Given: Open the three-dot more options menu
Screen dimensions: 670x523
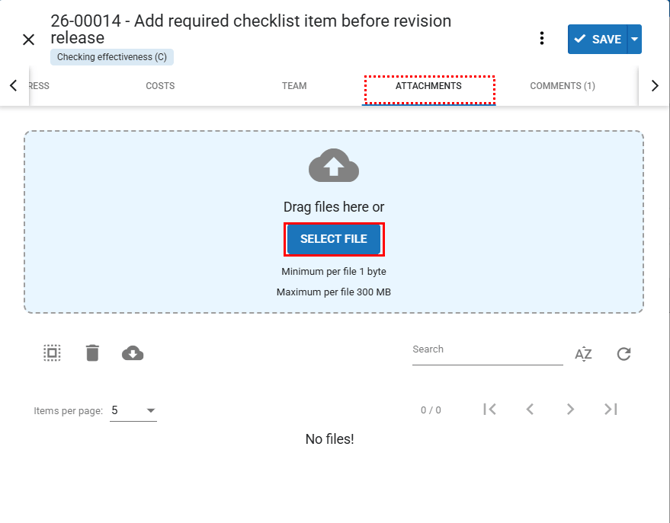Looking at the screenshot, I should [x=542, y=39].
